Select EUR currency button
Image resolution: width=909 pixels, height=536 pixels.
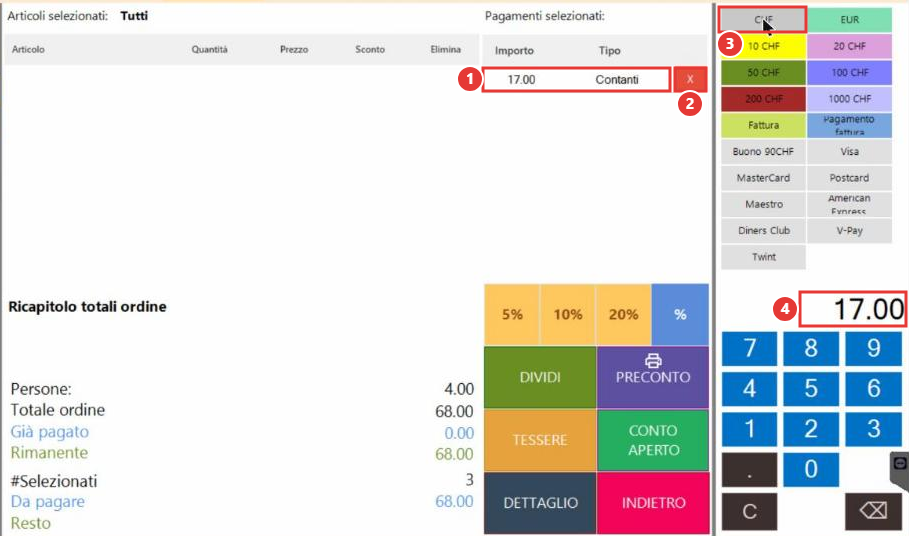(x=849, y=20)
